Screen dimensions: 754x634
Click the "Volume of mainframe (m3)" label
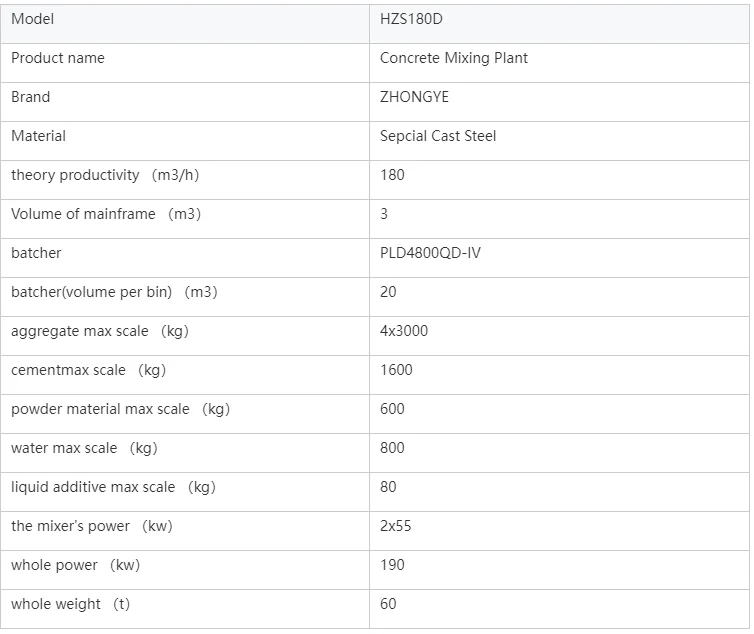point(106,214)
